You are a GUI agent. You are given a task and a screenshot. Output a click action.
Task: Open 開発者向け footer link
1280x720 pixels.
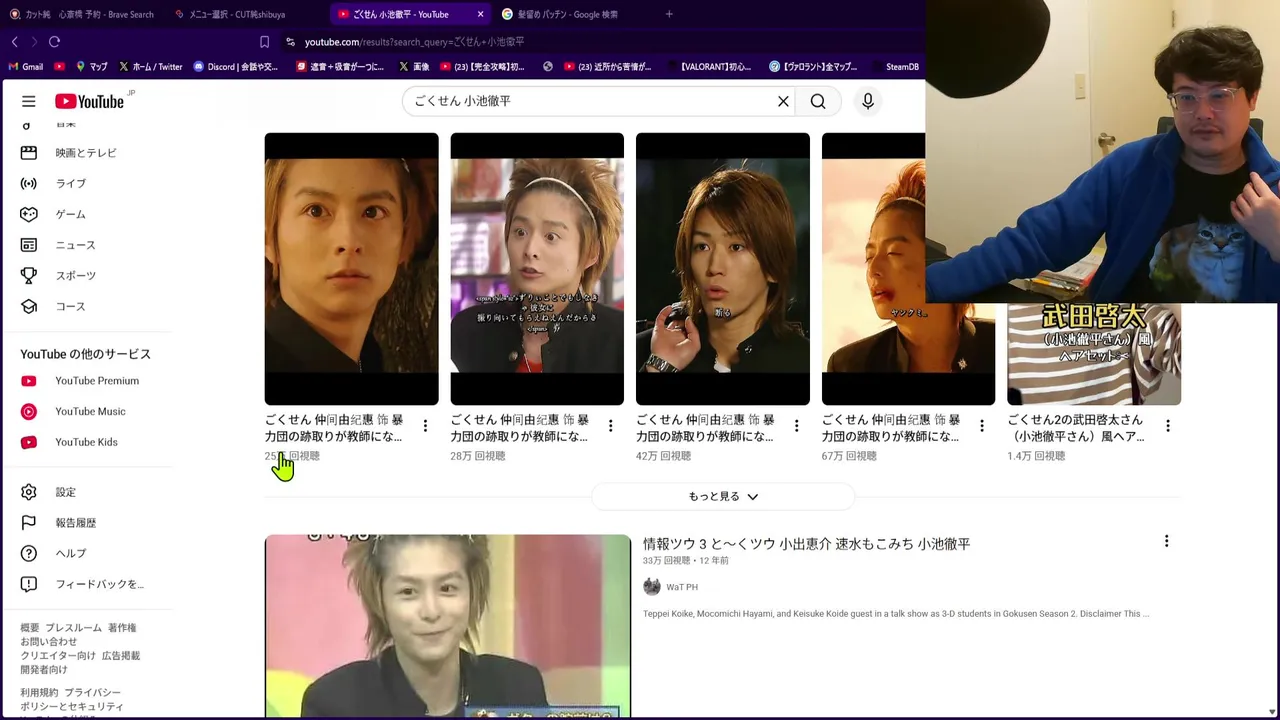tap(44, 670)
